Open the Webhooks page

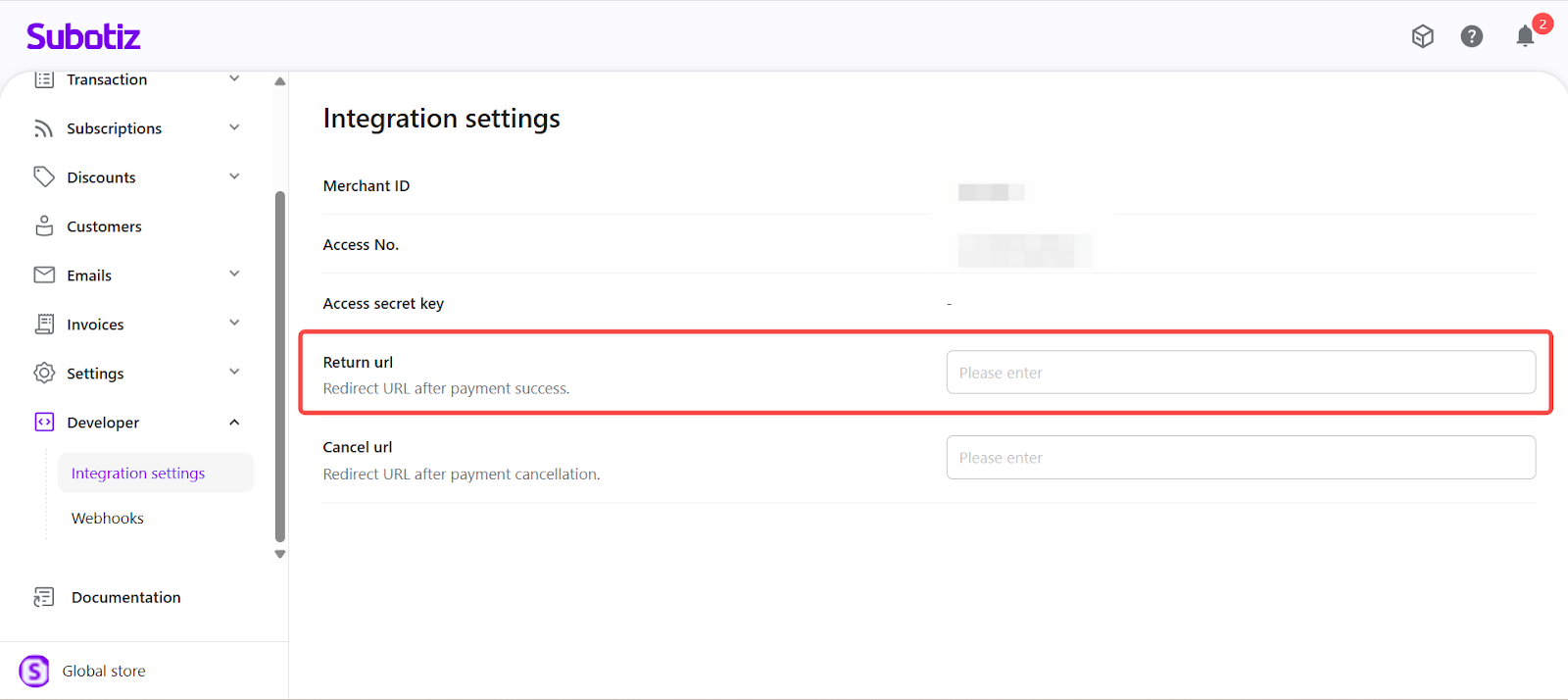(x=108, y=519)
